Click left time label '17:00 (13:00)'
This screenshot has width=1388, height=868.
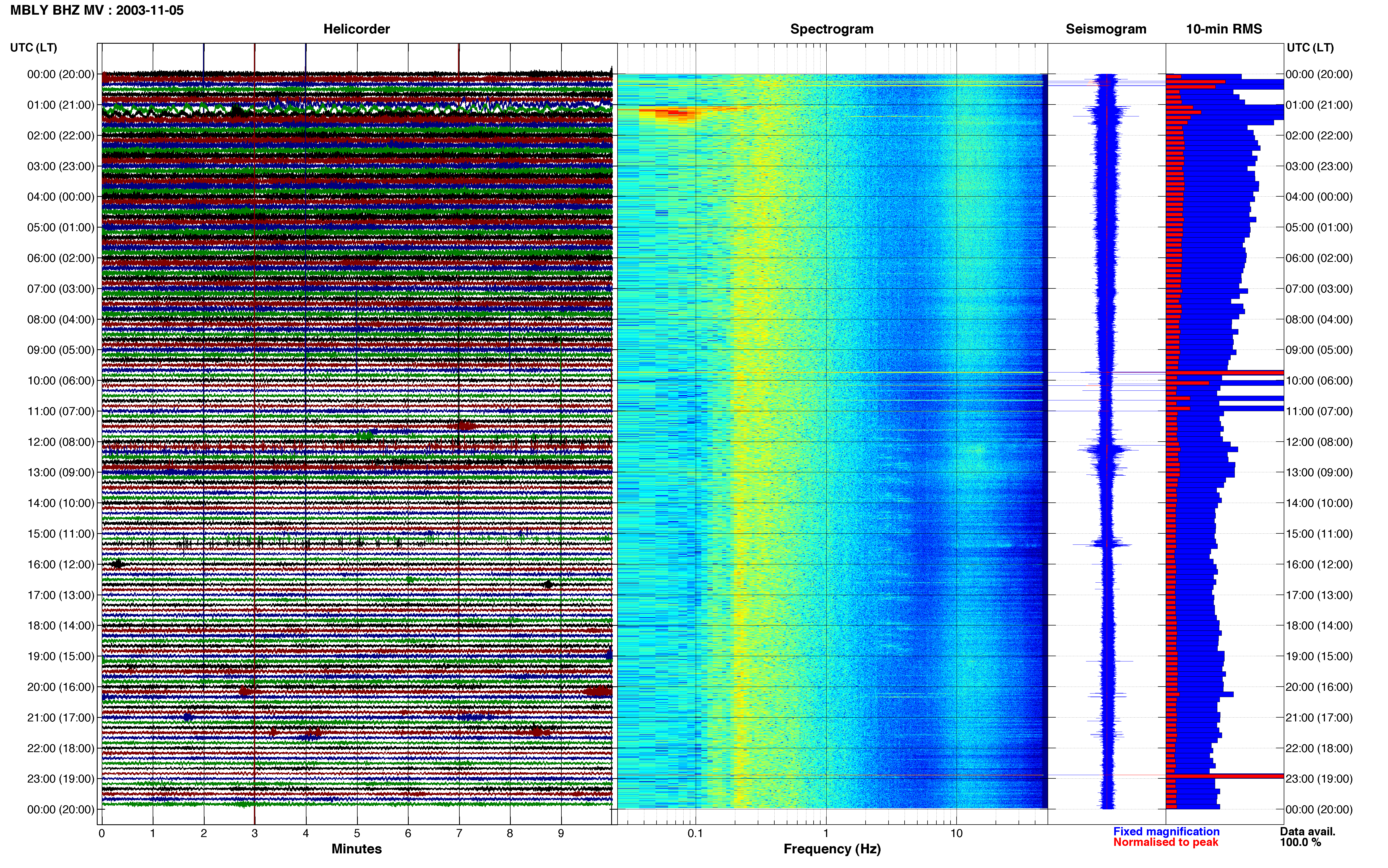(61, 595)
